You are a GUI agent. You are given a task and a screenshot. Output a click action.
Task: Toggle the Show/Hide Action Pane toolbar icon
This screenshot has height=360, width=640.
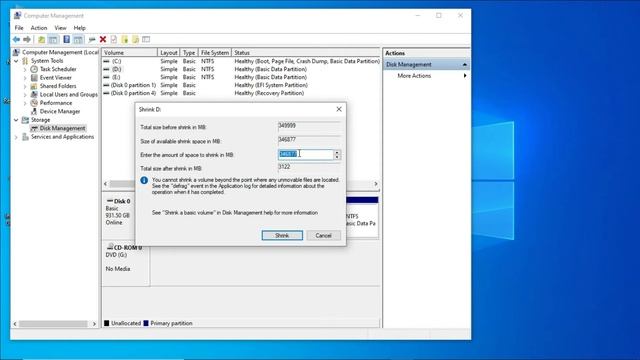(78, 40)
